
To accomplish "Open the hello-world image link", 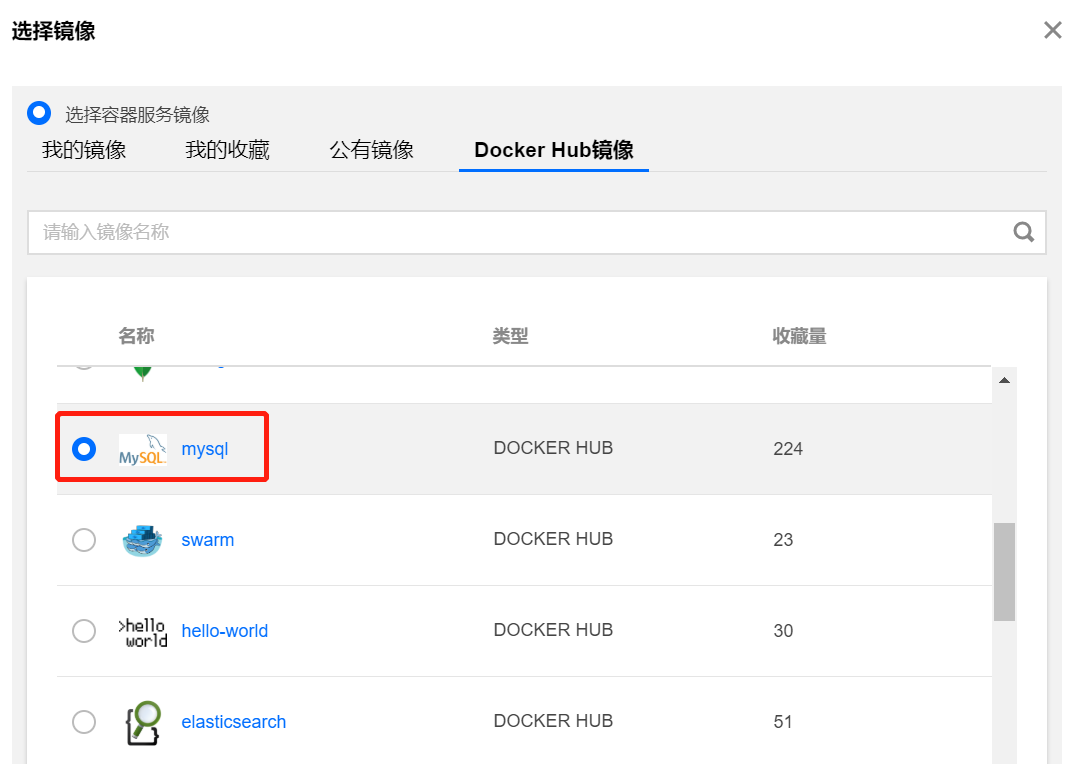I will click(x=224, y=631).
